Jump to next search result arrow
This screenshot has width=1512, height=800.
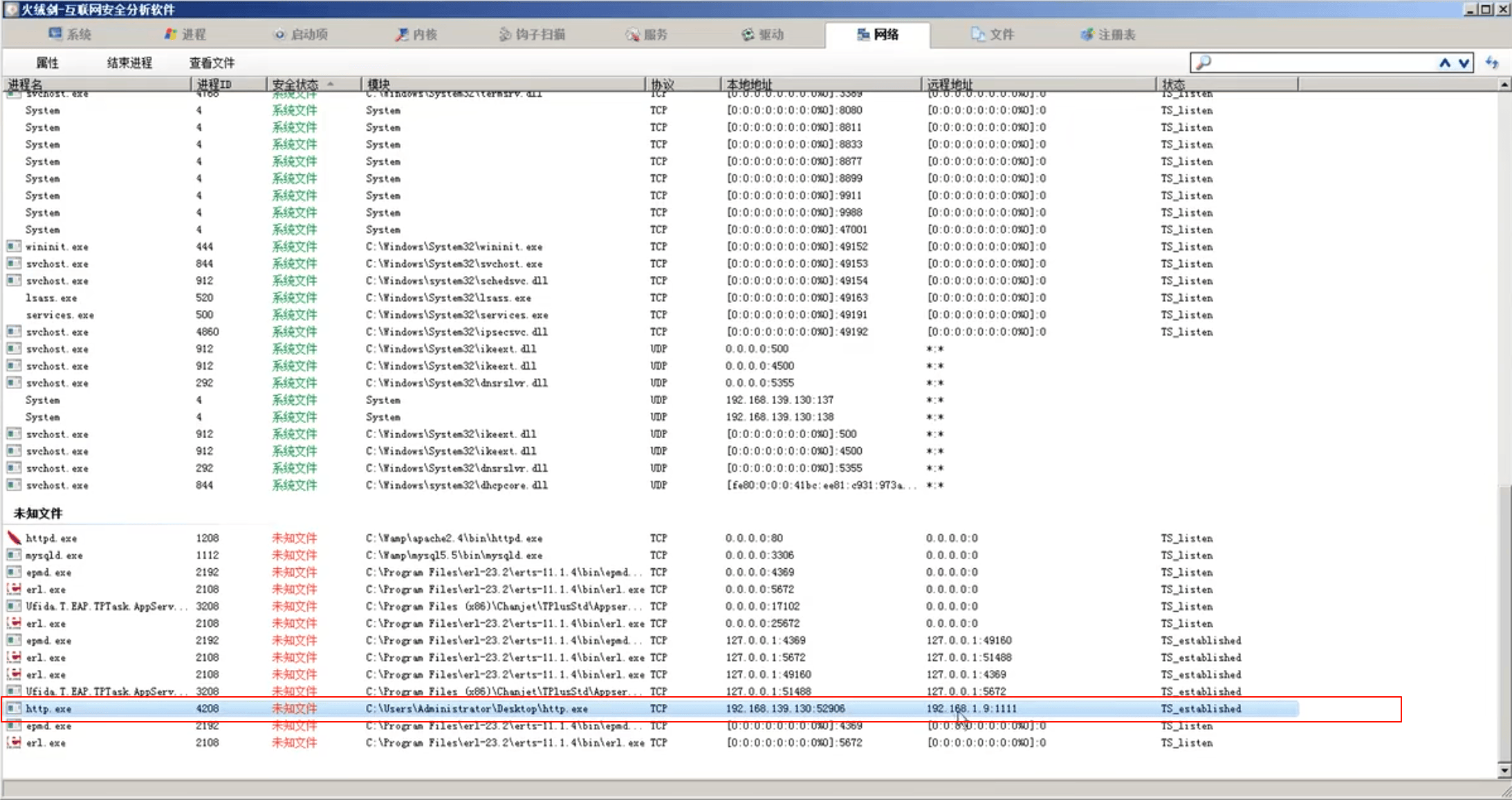(1464, 63)
